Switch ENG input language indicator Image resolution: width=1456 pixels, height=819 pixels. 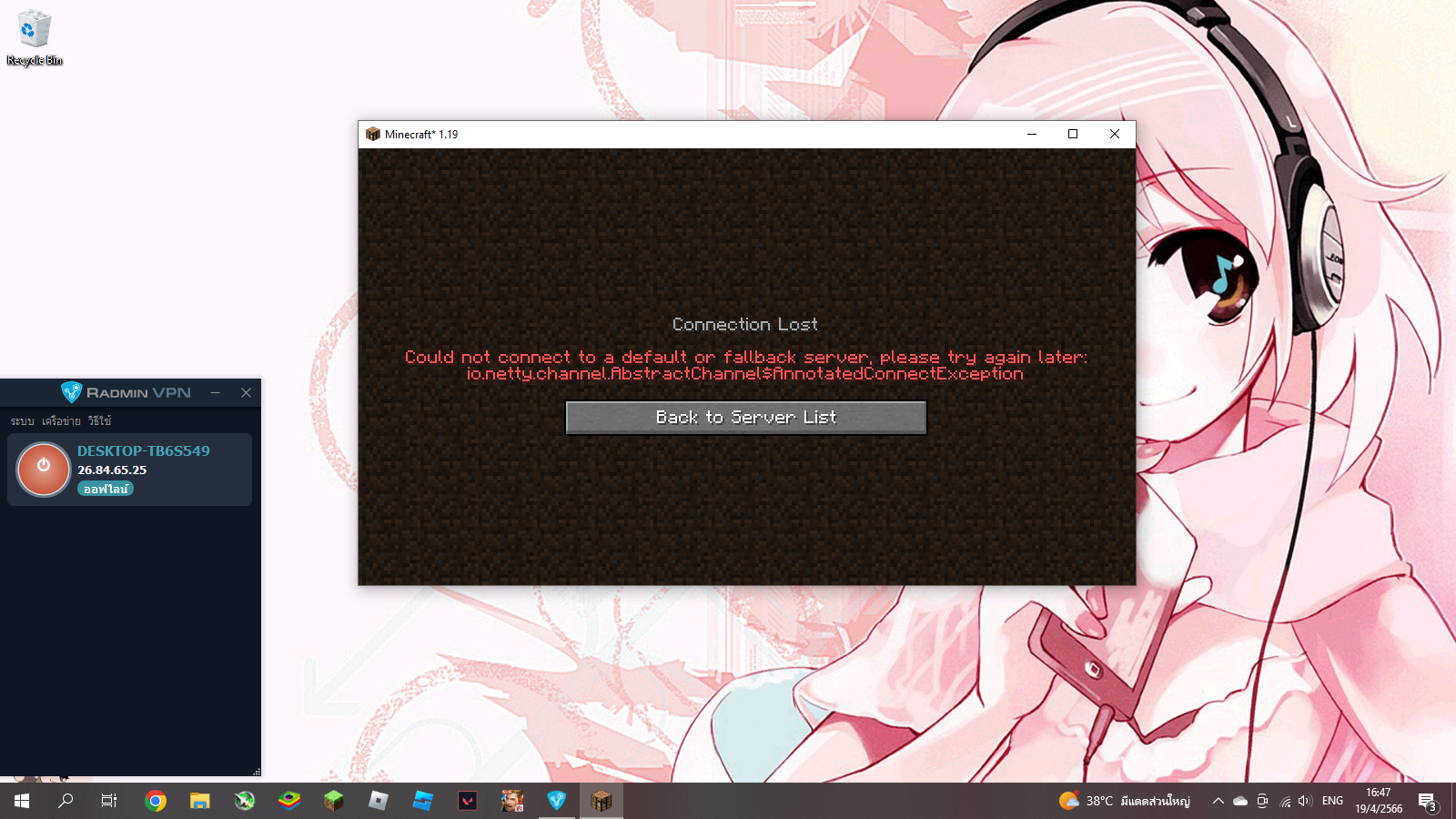click(1332, 801)
